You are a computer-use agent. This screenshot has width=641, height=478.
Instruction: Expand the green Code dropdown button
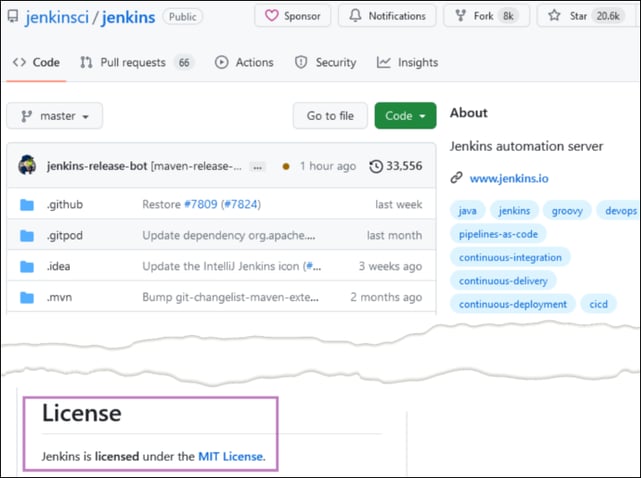tap(405, 116)
